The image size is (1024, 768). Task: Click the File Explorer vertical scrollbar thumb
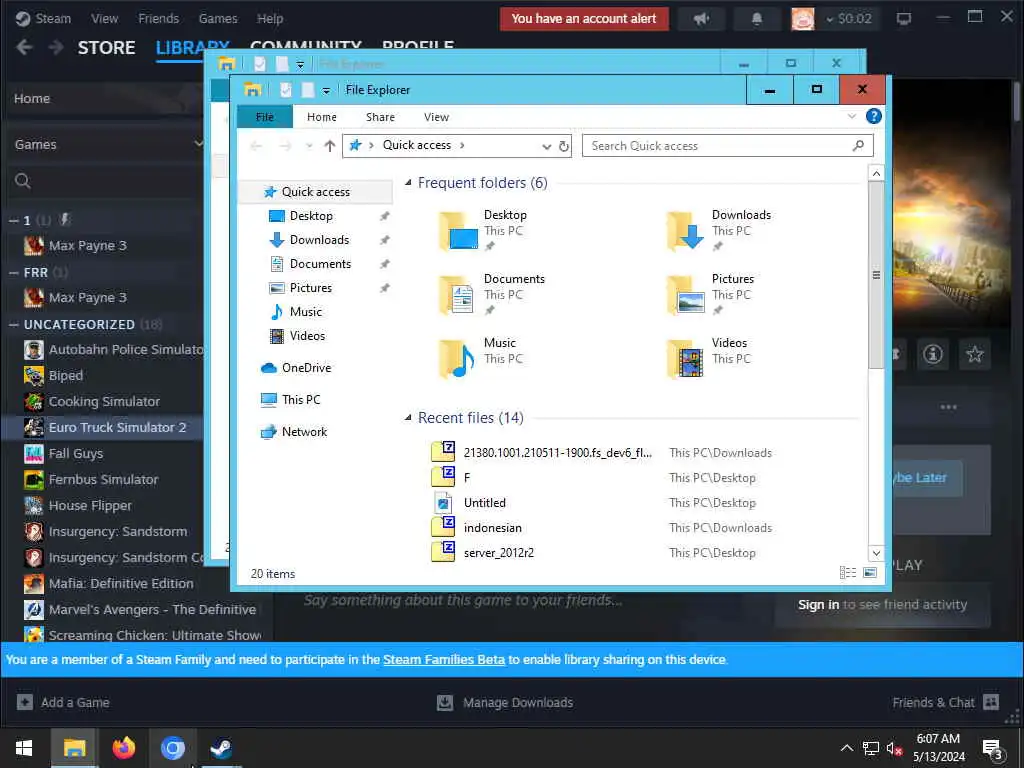[x=876, y=274]
